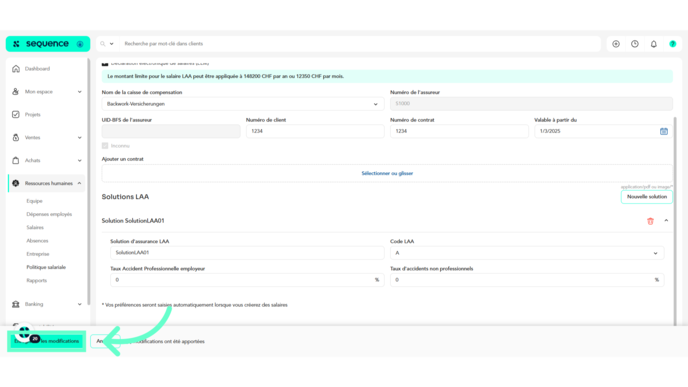Open Dépenses employés submenu item

click(49, 214)
